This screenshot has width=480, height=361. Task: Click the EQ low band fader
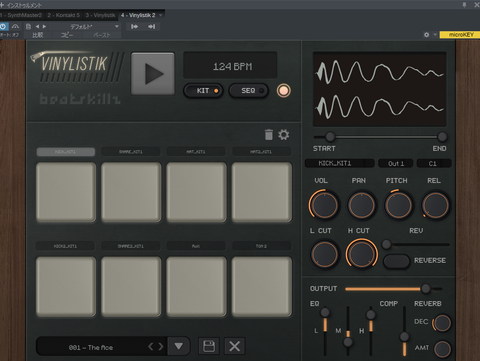tap(325, 313)
